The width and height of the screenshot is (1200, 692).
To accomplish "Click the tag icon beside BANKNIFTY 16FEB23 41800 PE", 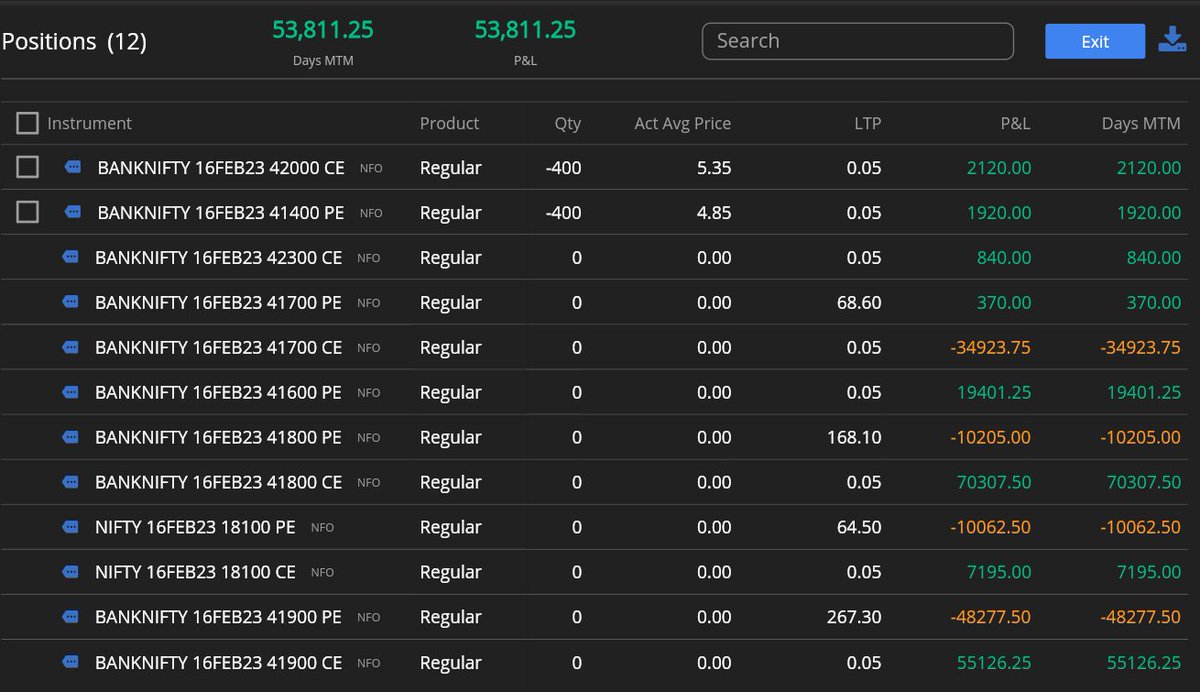I will pos(71,437).
